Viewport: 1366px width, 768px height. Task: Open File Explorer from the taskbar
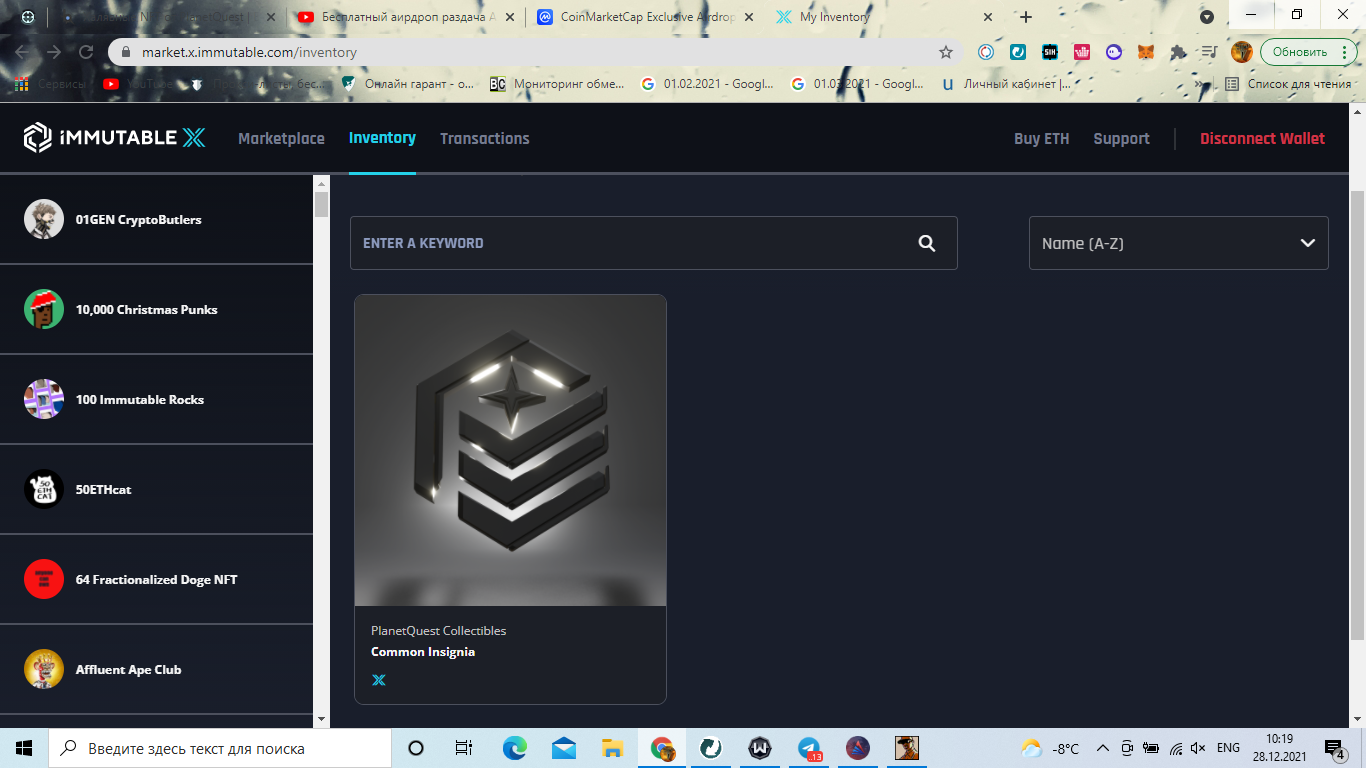(x=613, y=748)
